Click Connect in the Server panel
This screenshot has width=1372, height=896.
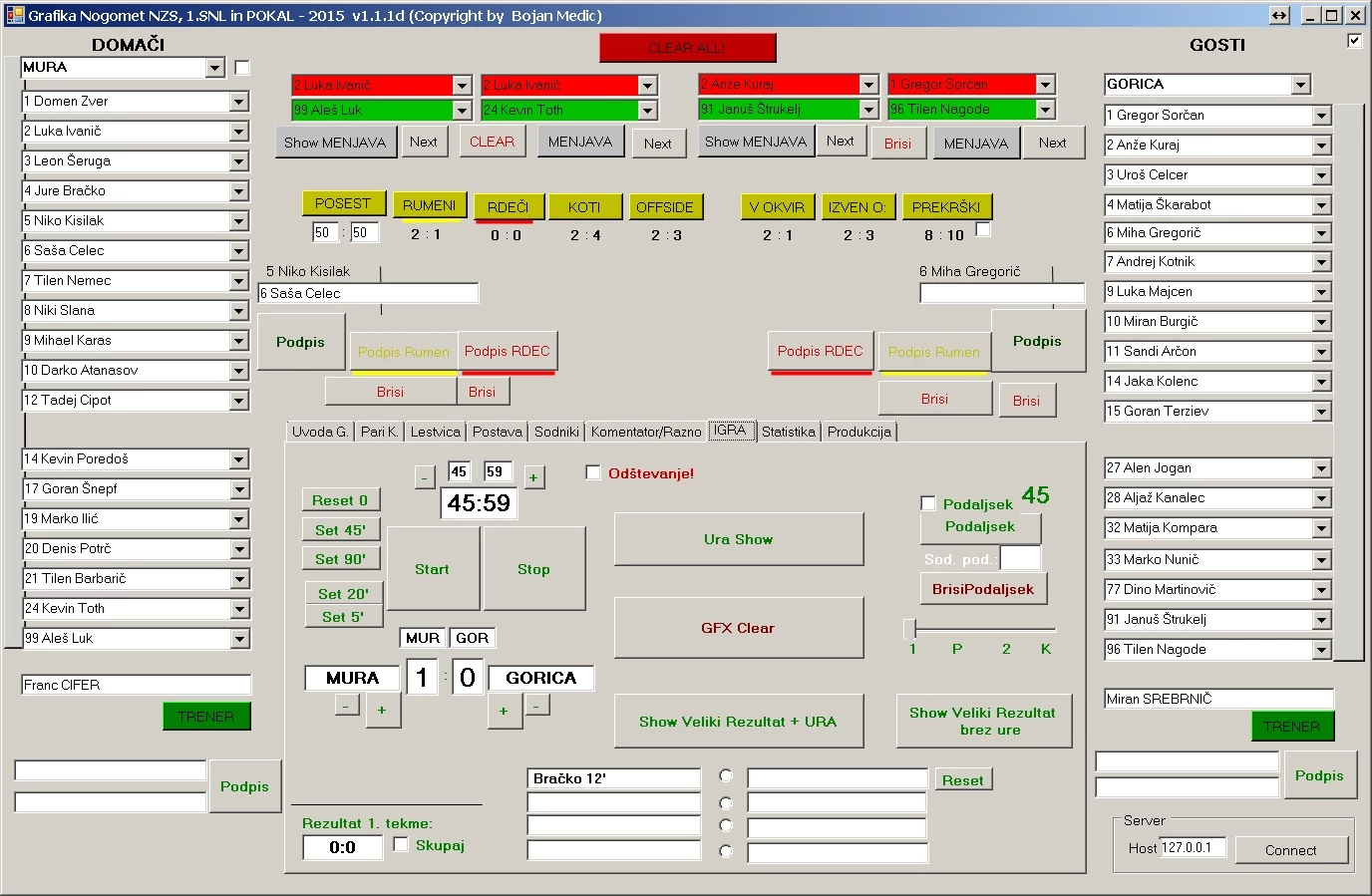(1291, 850)
